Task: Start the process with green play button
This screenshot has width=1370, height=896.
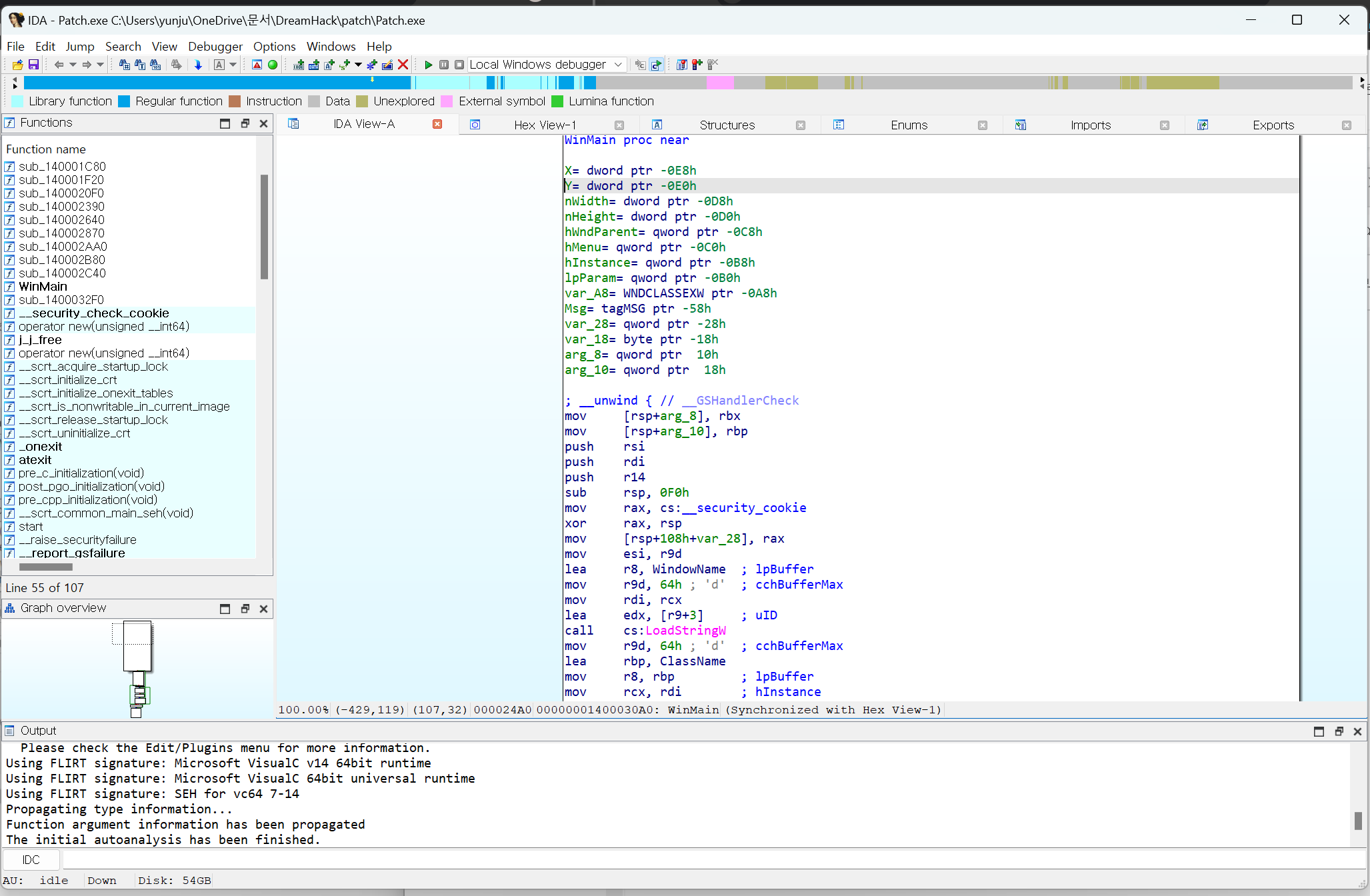Action: point(428,65)
